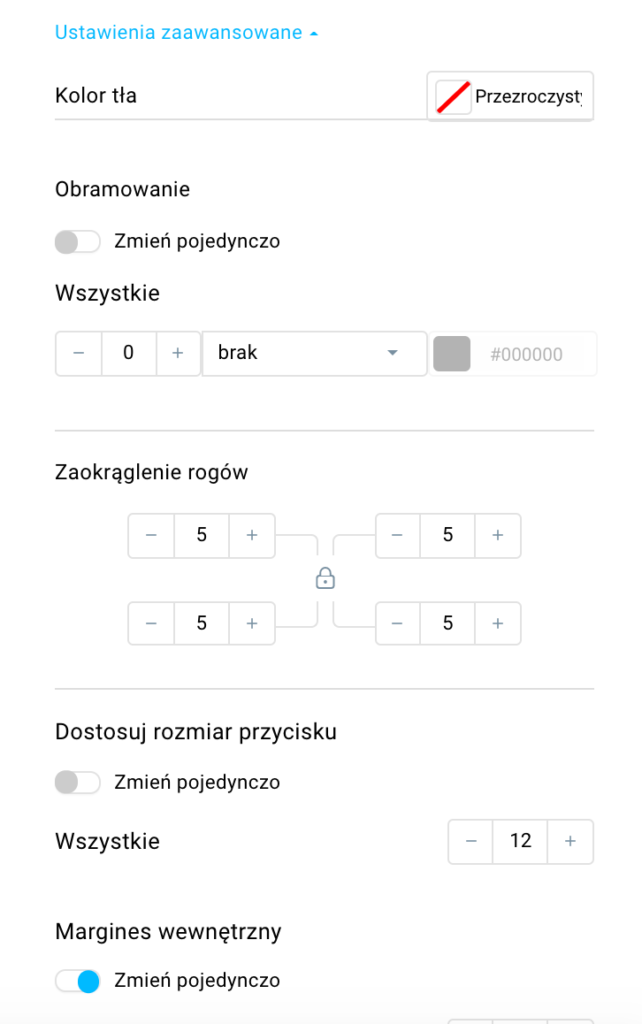642x1024 pixels.
Task: Increase the bottom-right corner radius with plus
Action: coord(498,623)
